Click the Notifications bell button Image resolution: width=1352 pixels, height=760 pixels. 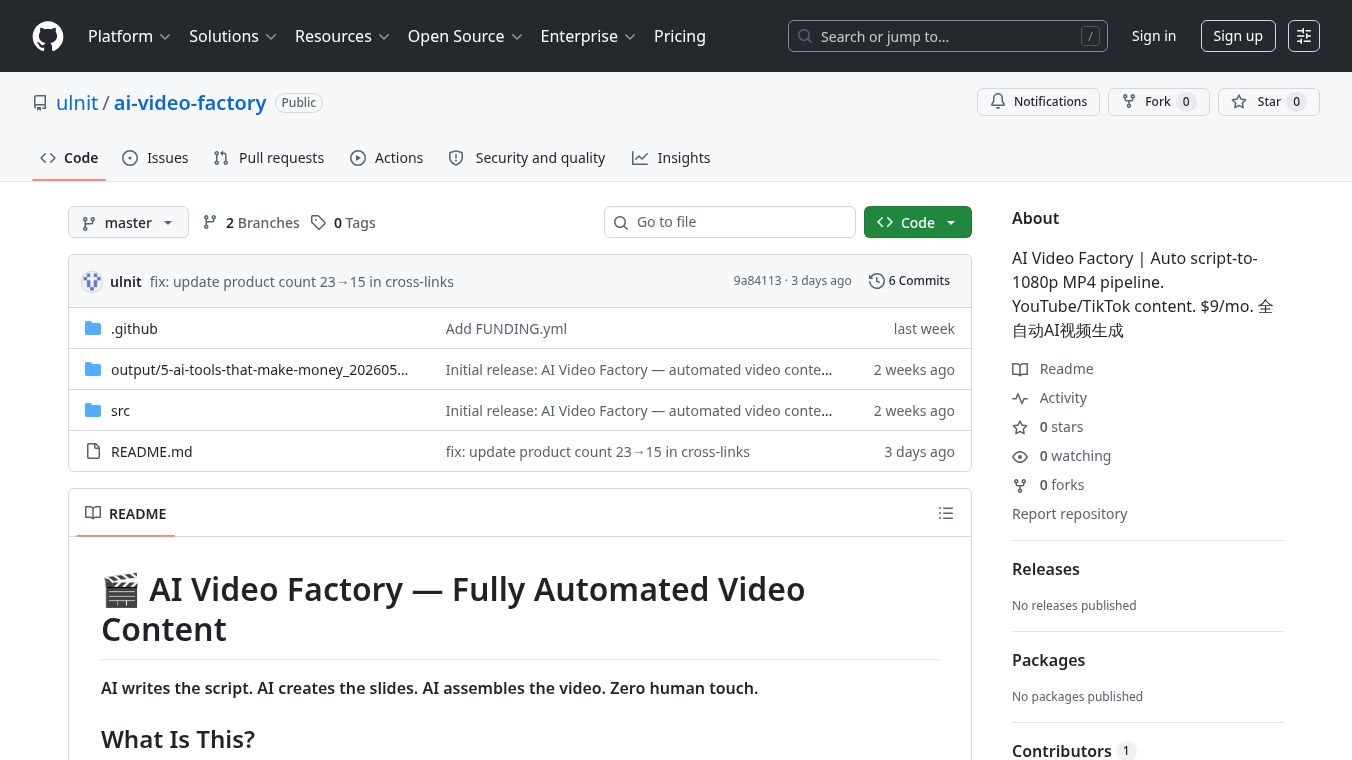[1038, 102]
